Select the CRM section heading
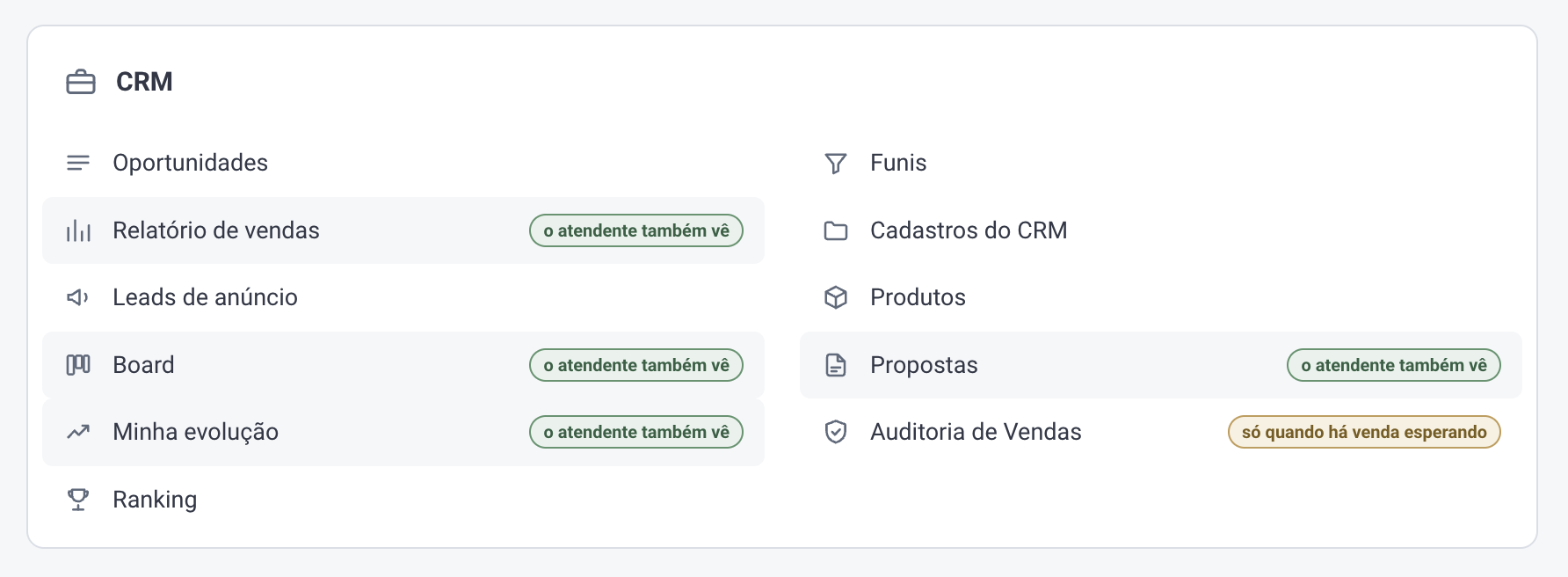This screenshot has width=1568, height=577. pyautogui.click(x=144, y=82)
